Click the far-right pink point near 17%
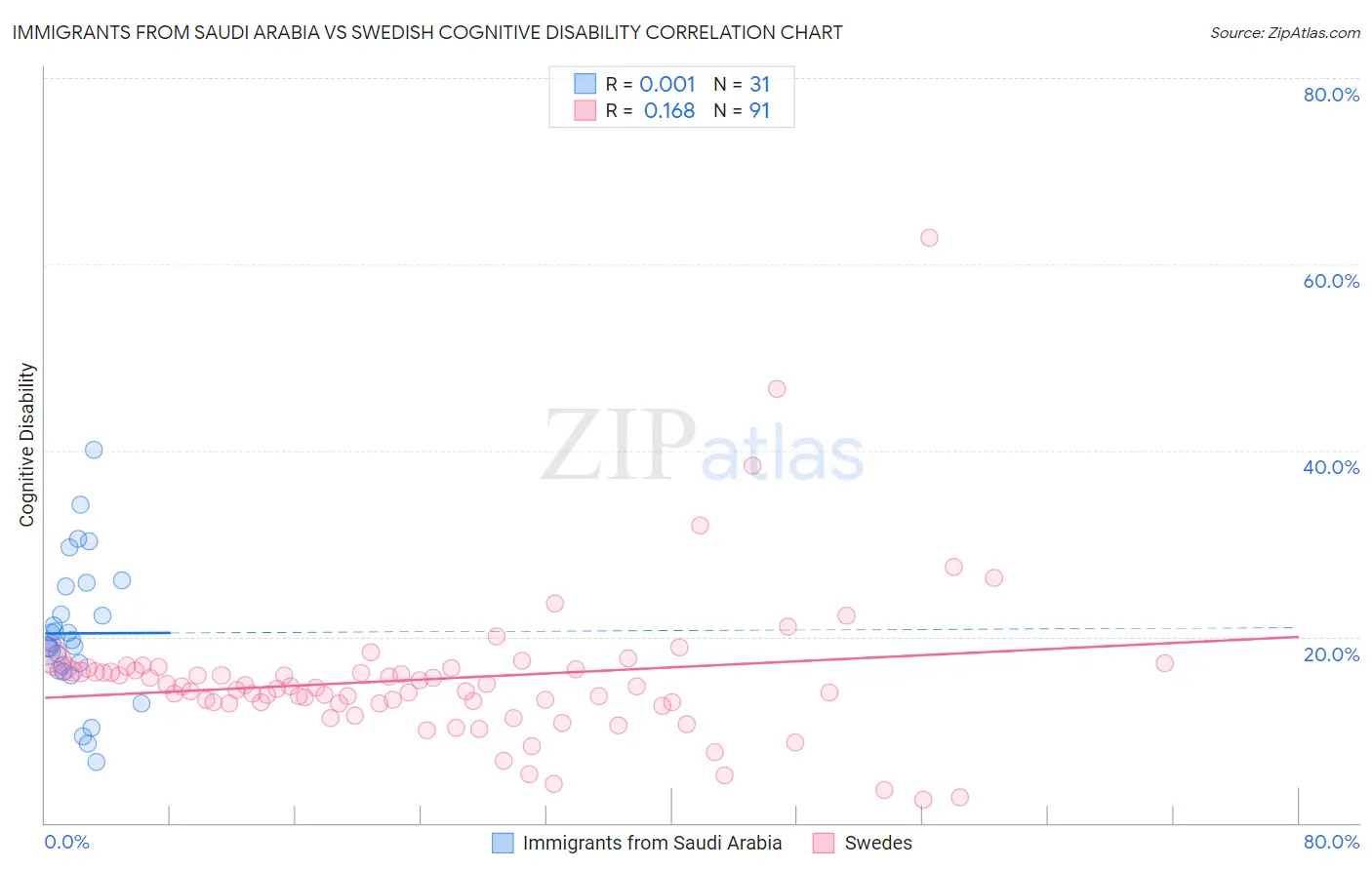This screenshot has width=1372, height=870. tap(1164, 663)
